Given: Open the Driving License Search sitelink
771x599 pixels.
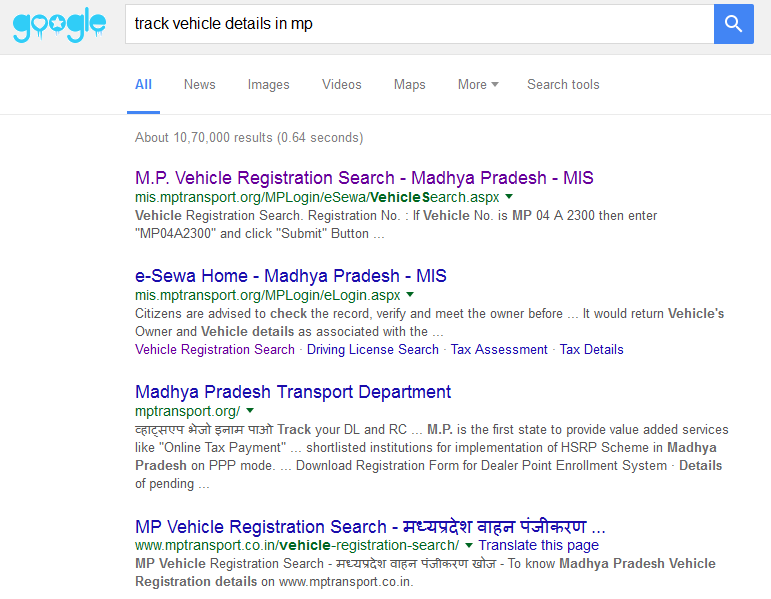Looking at the screenshot, I should (373, 349).
